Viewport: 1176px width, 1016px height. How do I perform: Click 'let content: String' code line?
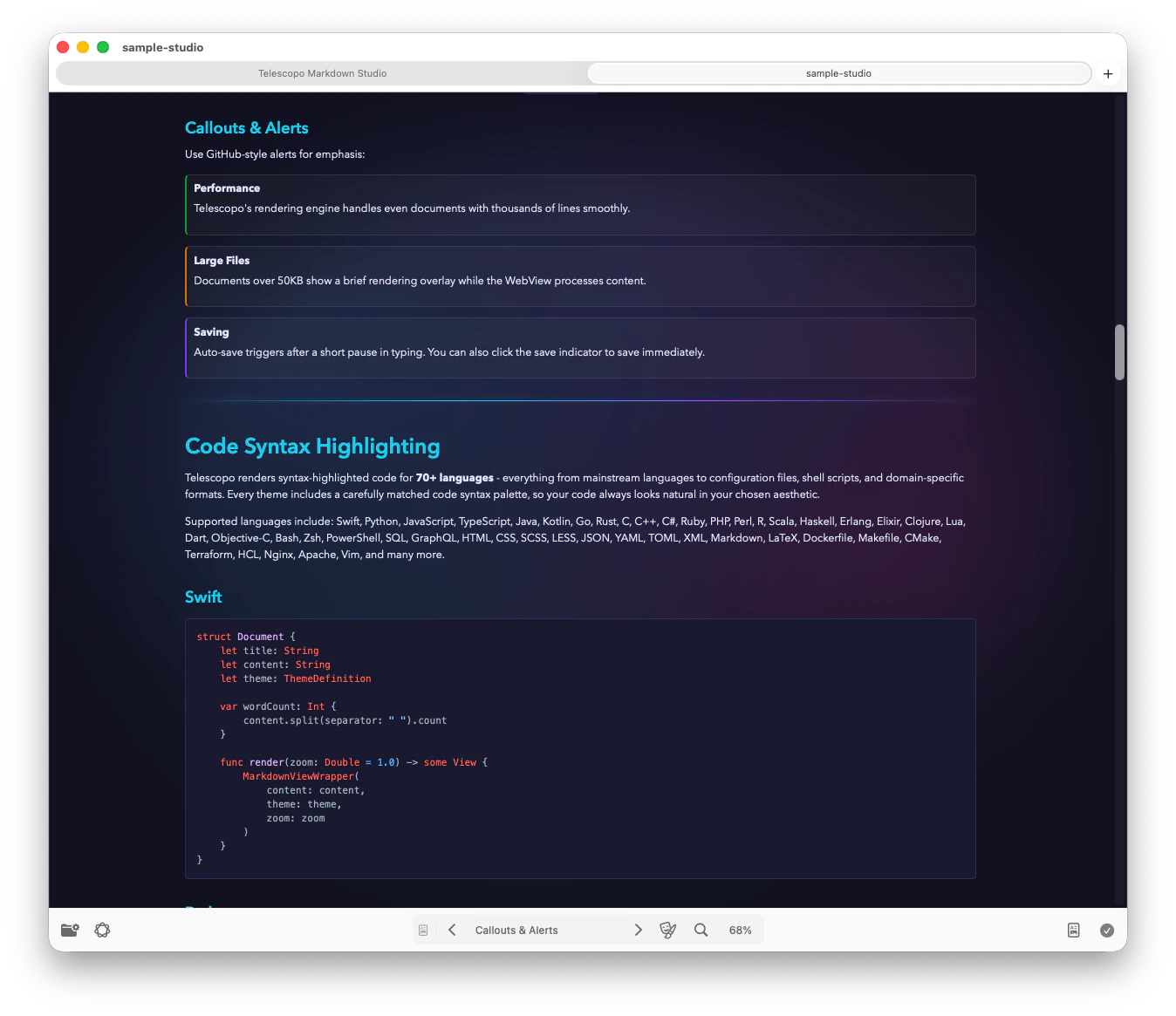click(275, 665)
